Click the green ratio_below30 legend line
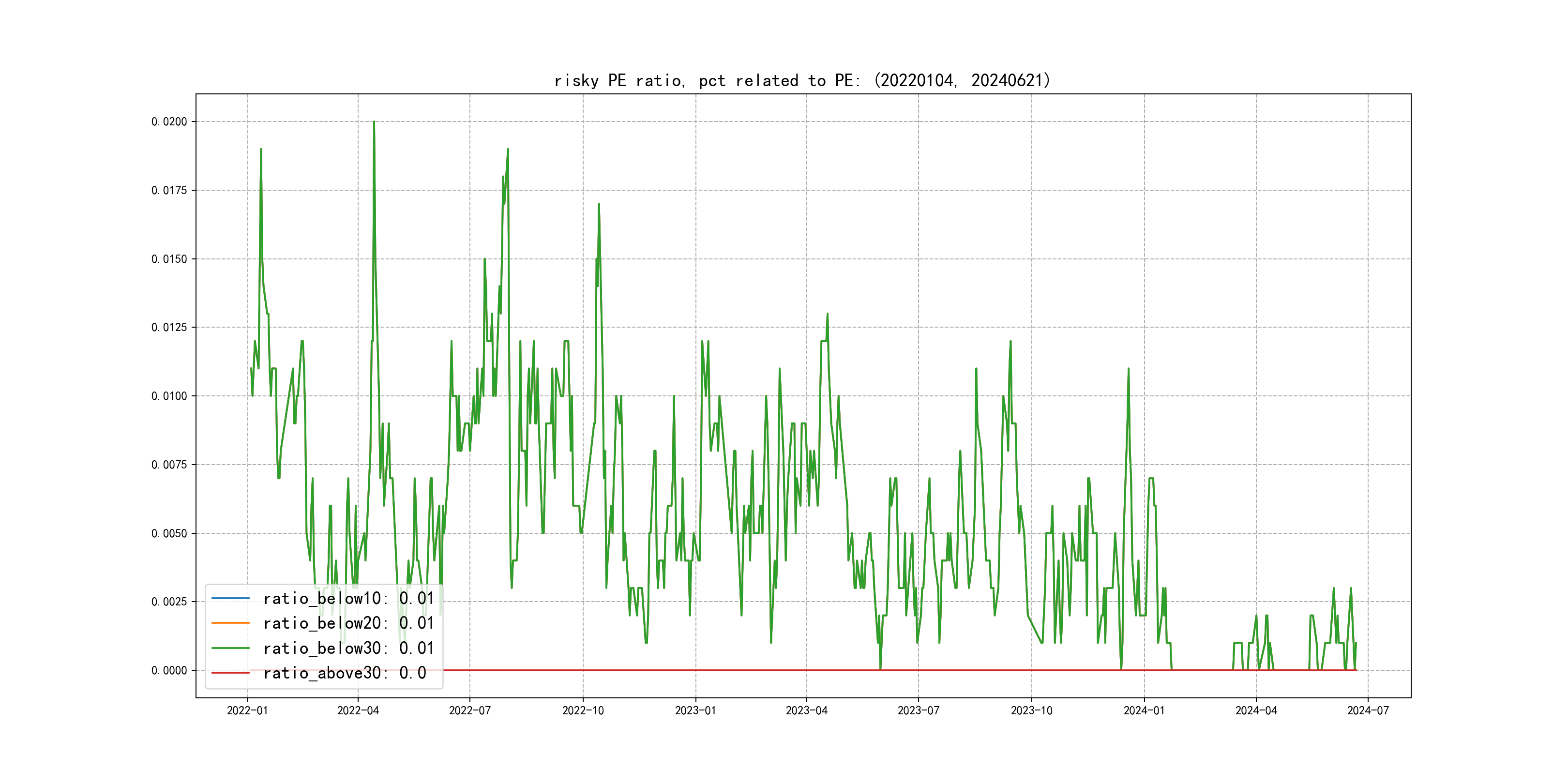 (230, 648)
